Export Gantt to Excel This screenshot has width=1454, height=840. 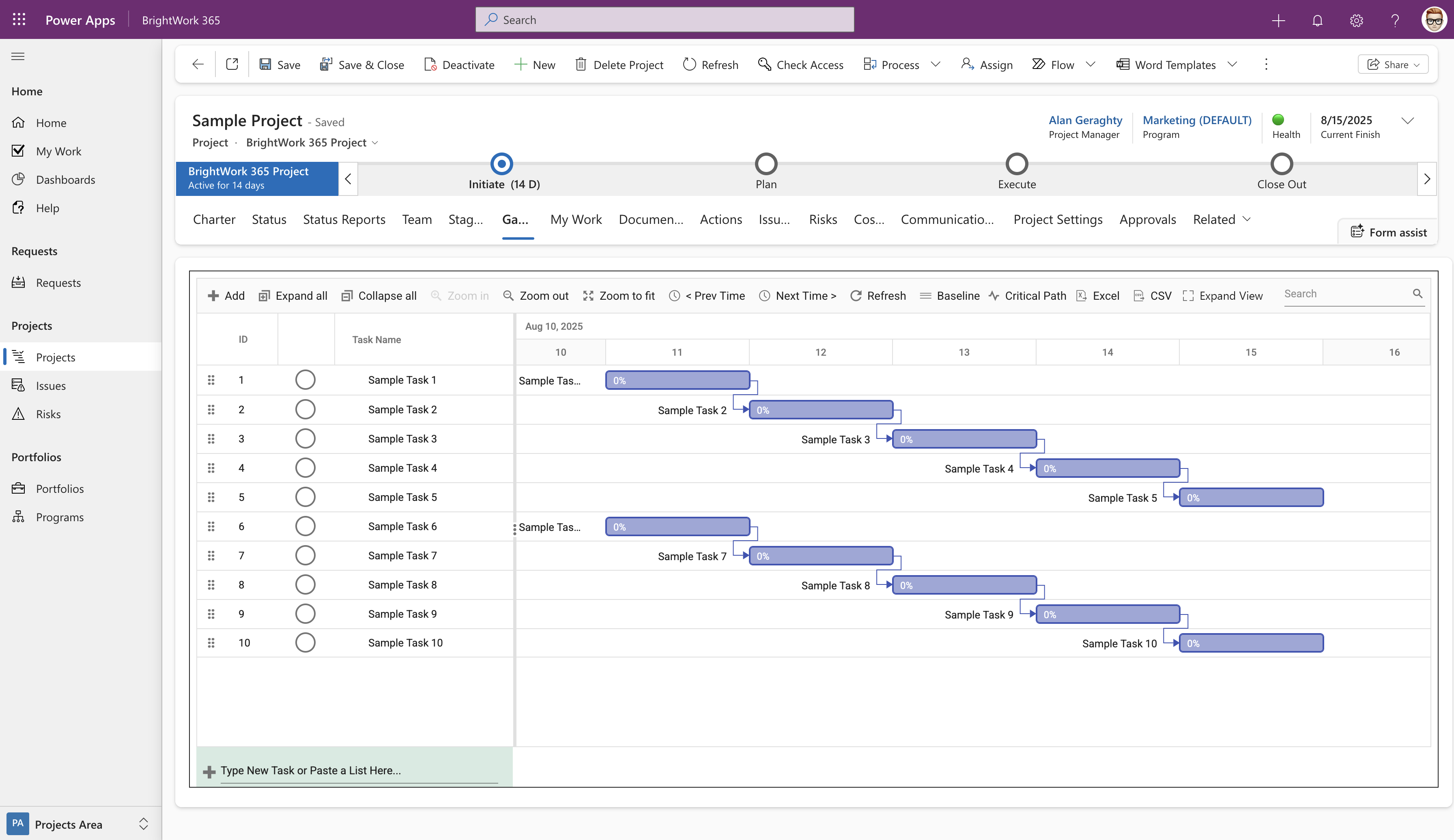(x=1097, y=295)
